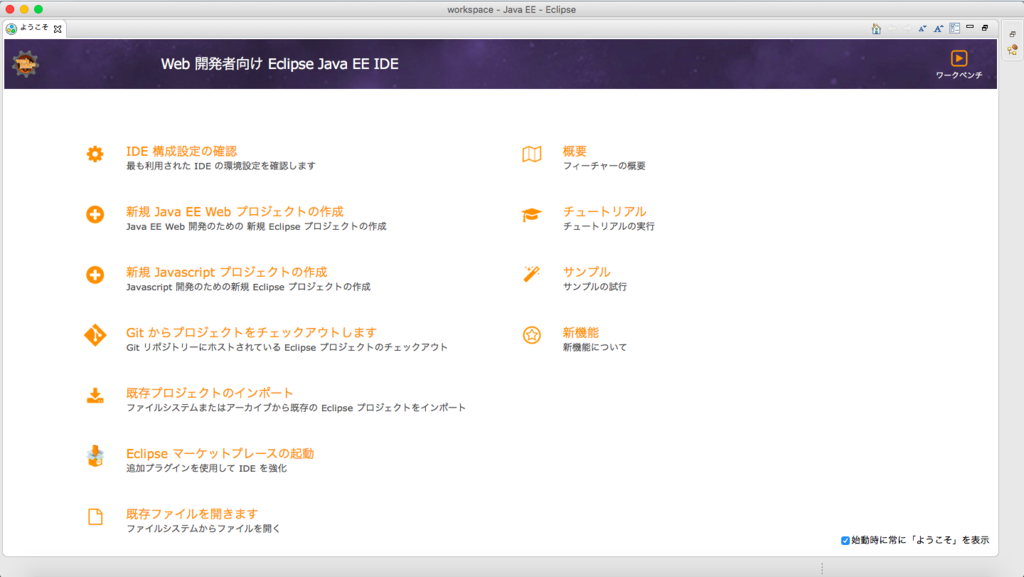Click text Java EE Web 開発のための 新規 Eclipse プロジェクトの作成
The image size is (1024, 577).
pyautogui.click(x=256, y=226)
